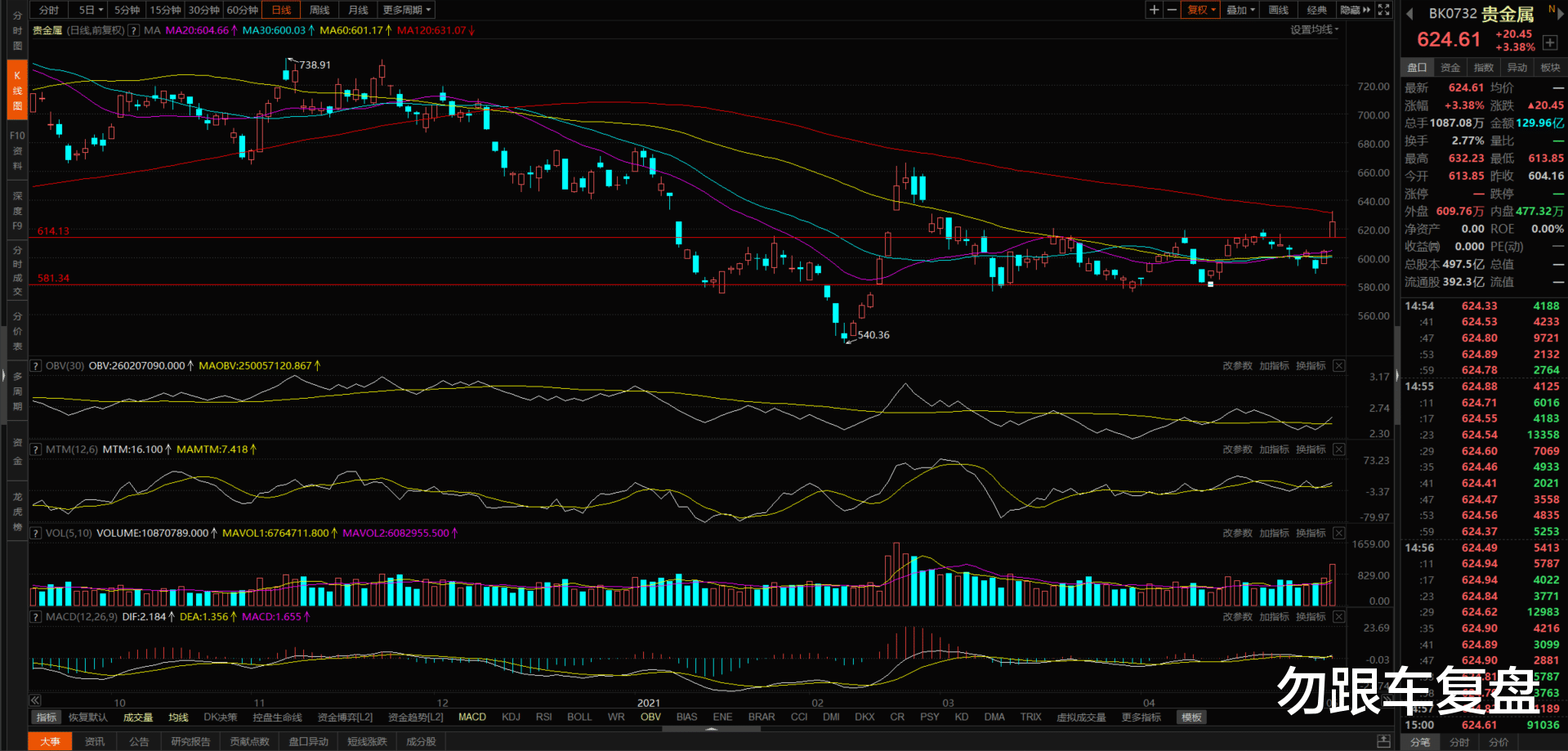This screenshot has width=1568, height=751.
Task: Switch to 60分钟 period tab
Action: (x=242, y=10)
